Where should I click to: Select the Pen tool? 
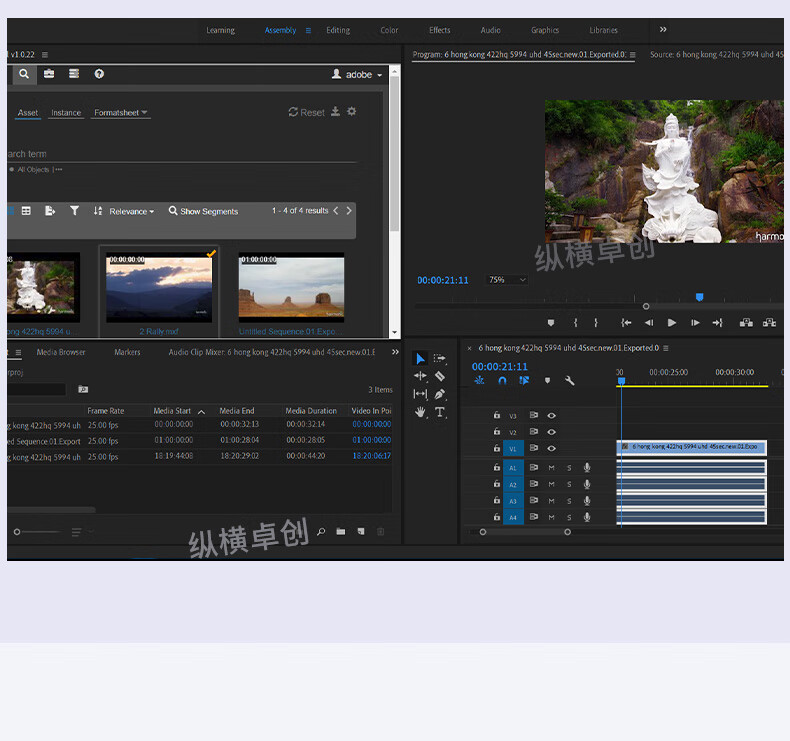(440, 394)
